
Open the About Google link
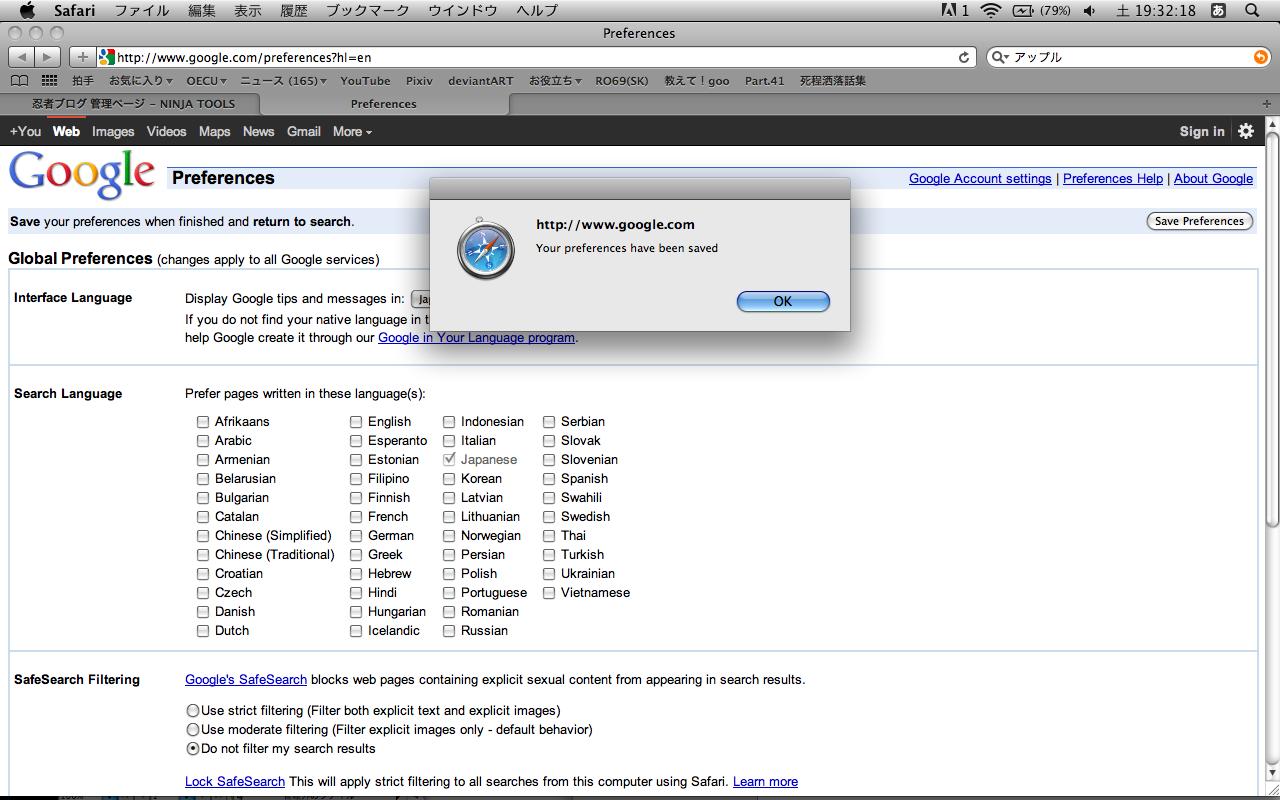pos(1213,178)
